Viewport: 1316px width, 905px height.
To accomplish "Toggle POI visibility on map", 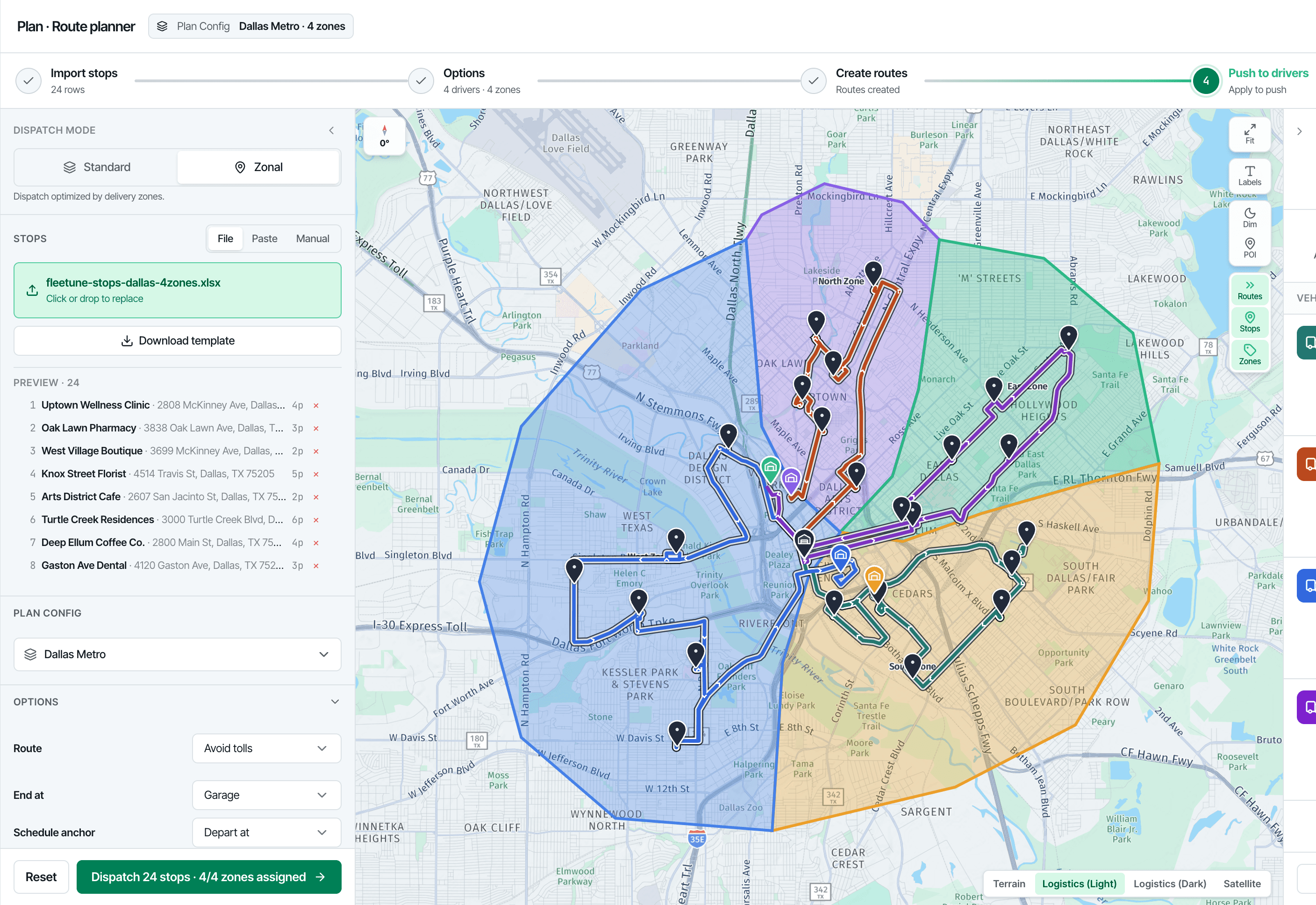I will click(x=1249, y=248).
